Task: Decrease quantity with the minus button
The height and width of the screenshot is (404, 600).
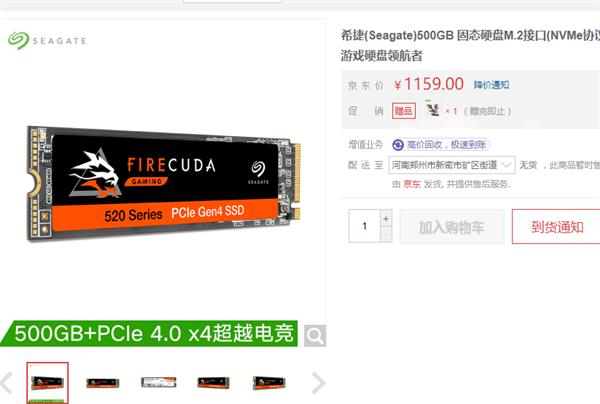Action: tap(386, 234)
